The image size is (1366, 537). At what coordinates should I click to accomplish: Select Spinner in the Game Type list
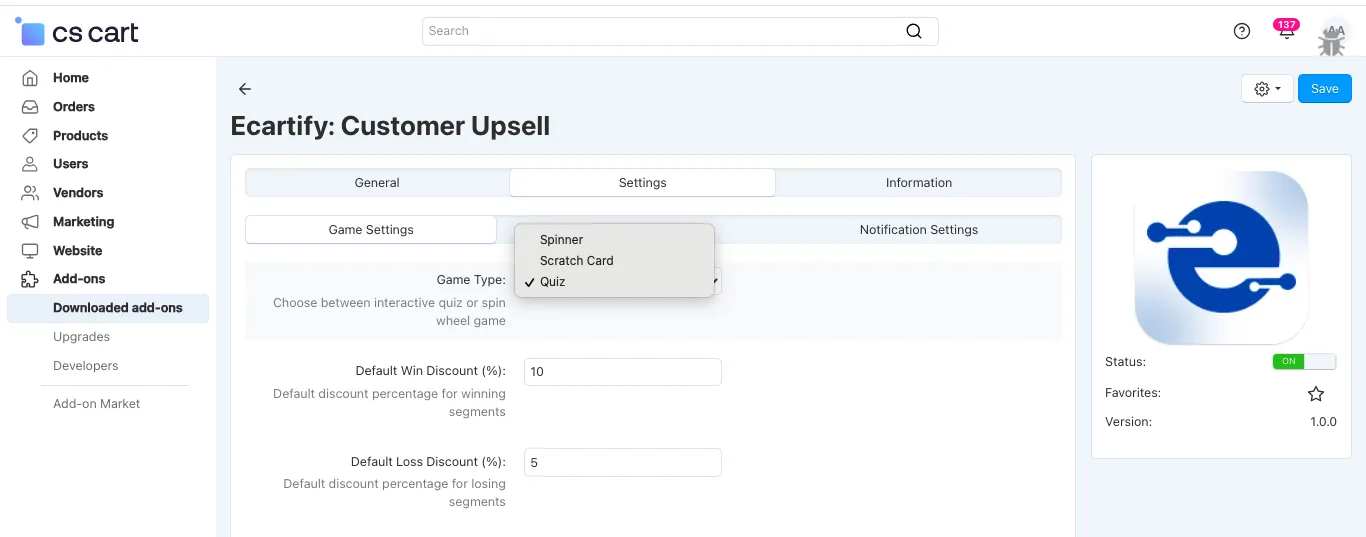pyautogui.click(x=615, y=240)
